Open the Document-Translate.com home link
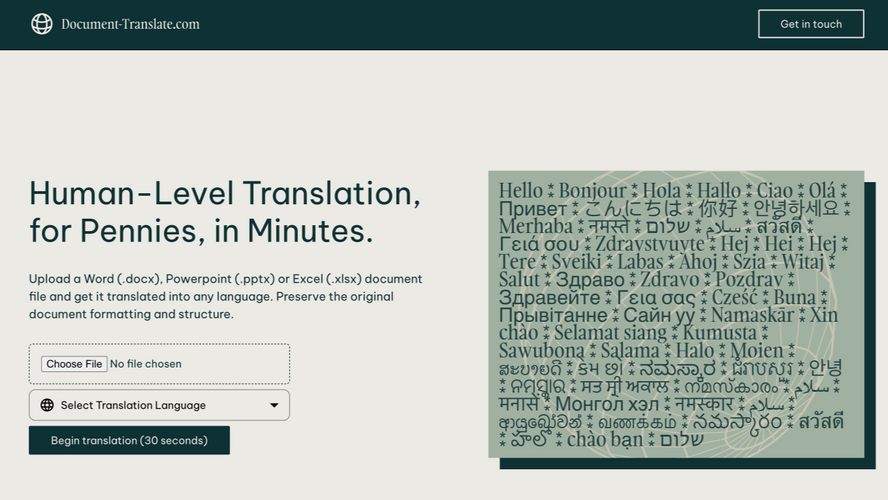The height and width of the screenshot is (500, 888). (130, 24)
